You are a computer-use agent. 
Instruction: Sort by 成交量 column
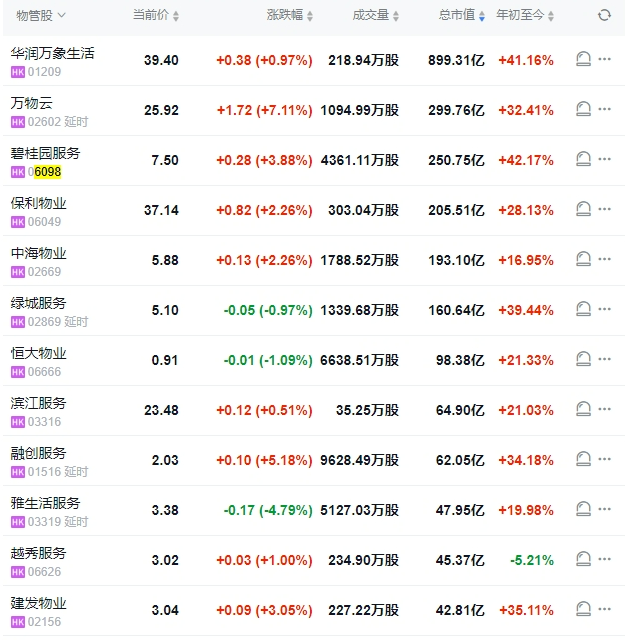[x=376, y=16]
